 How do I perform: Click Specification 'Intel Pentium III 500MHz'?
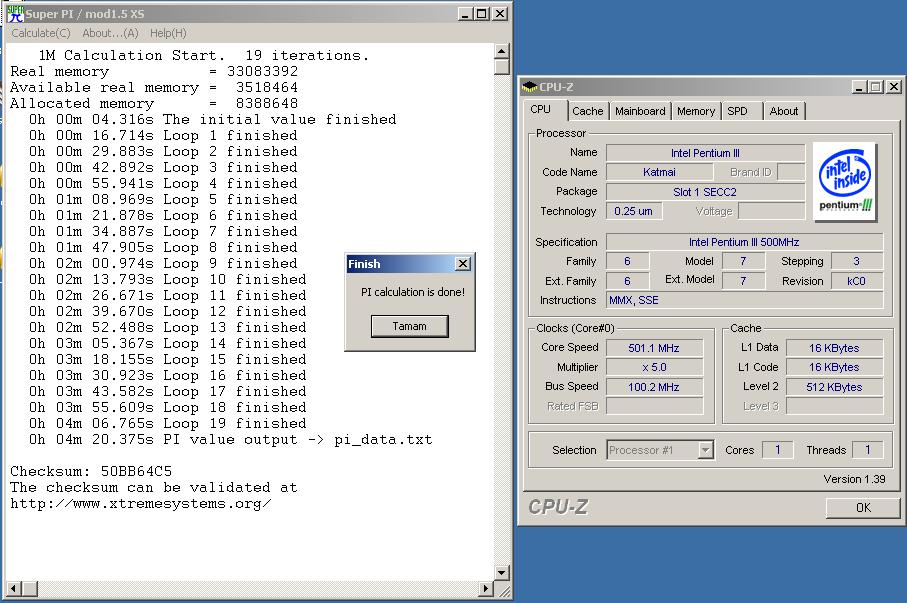click(744, 242)
